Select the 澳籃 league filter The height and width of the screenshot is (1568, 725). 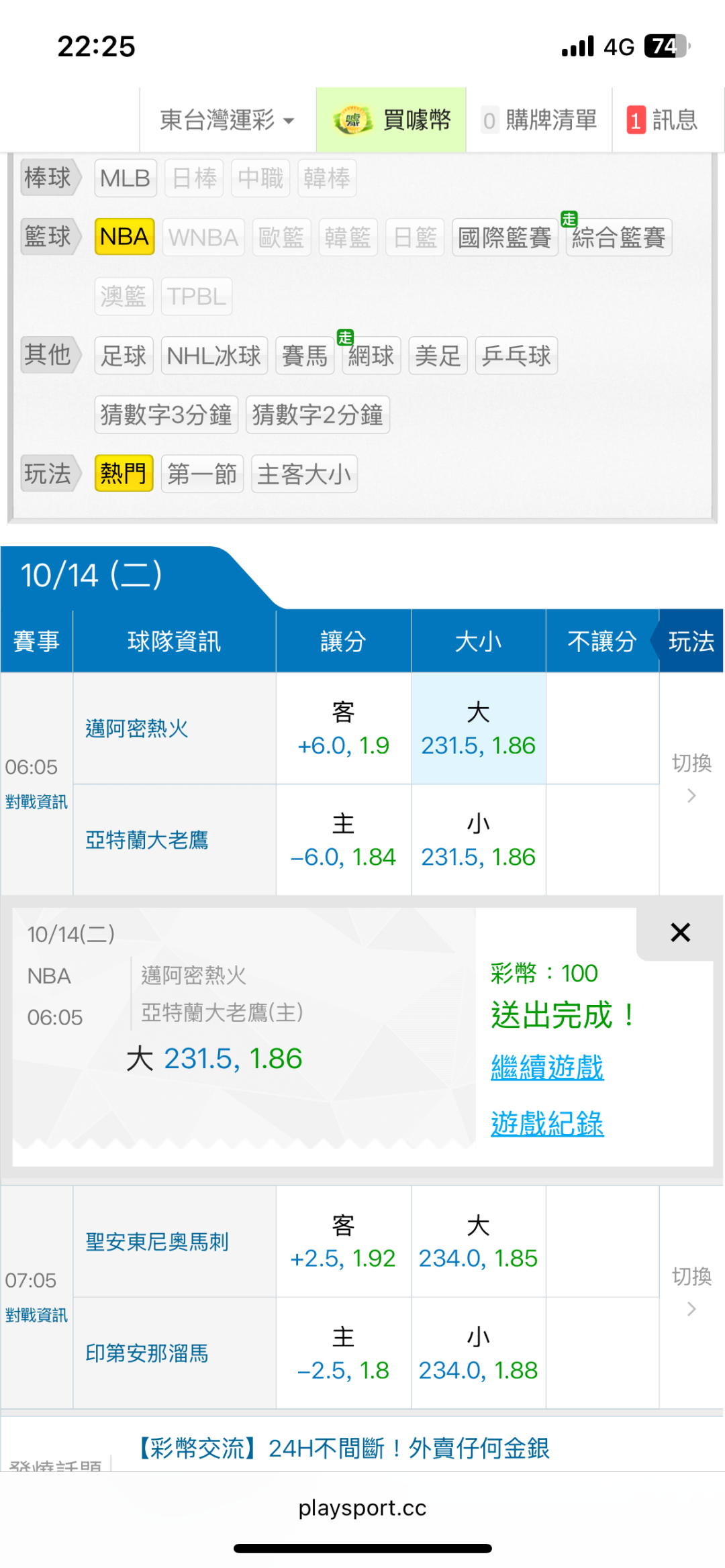tap(124, 296)
